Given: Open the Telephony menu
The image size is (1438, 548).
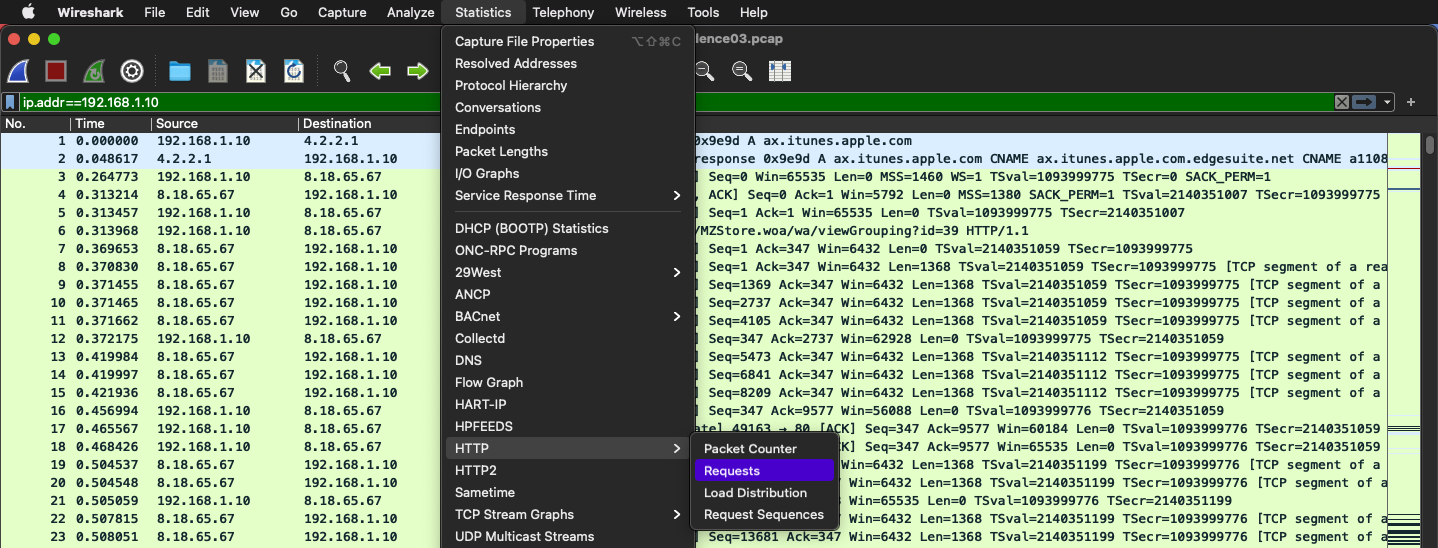Looking at the screenshot, I should click(x=563, y=12).
